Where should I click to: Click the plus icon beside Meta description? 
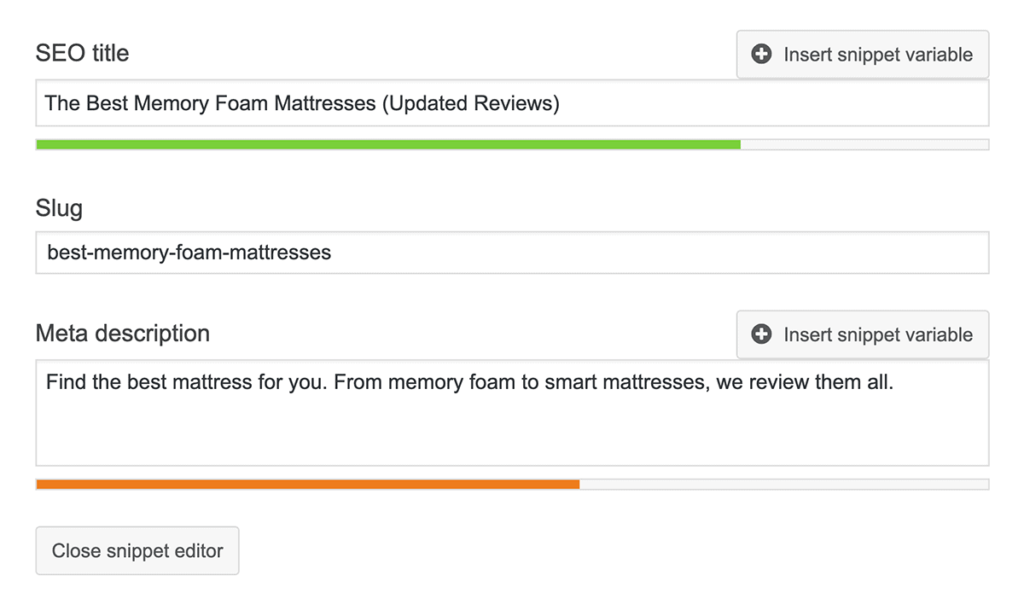click(762, 335)
